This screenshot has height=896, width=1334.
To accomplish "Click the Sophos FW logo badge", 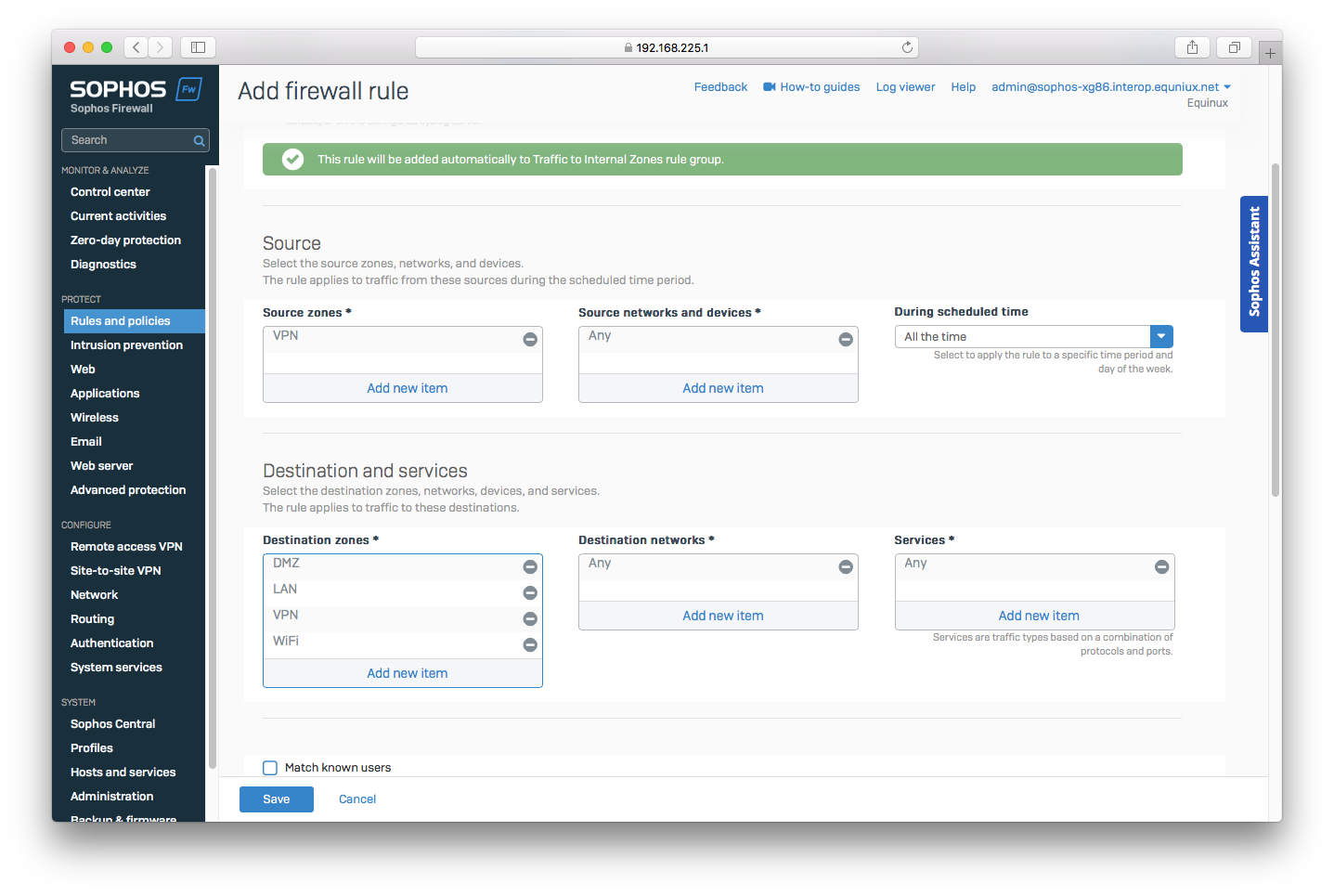I will [189, 88].
